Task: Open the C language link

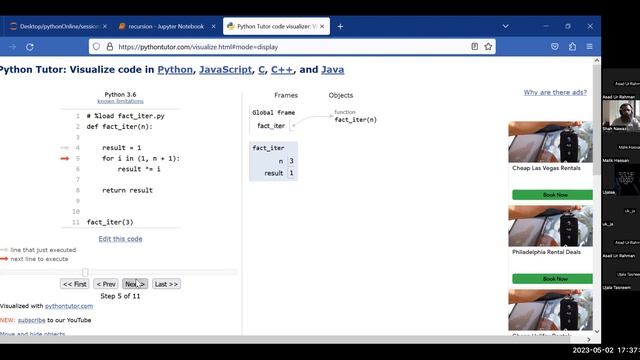Action: (x=262, y=70)
